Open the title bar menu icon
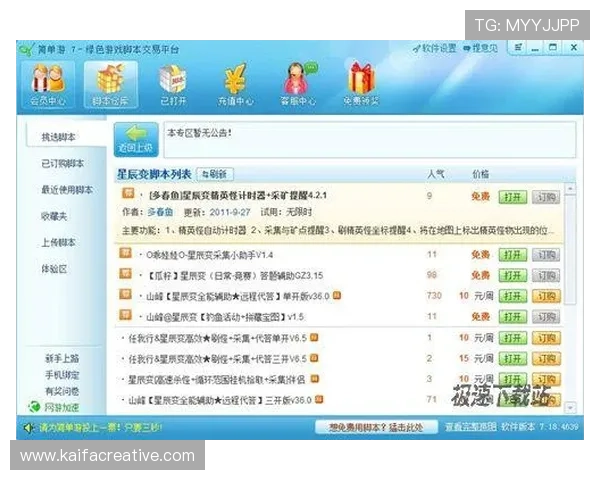Screen dimensions: 600x480 tap(518, 47)
